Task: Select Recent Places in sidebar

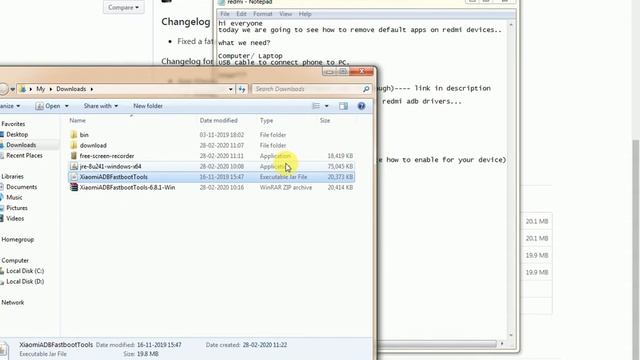Action: click(x=24, y=156)
